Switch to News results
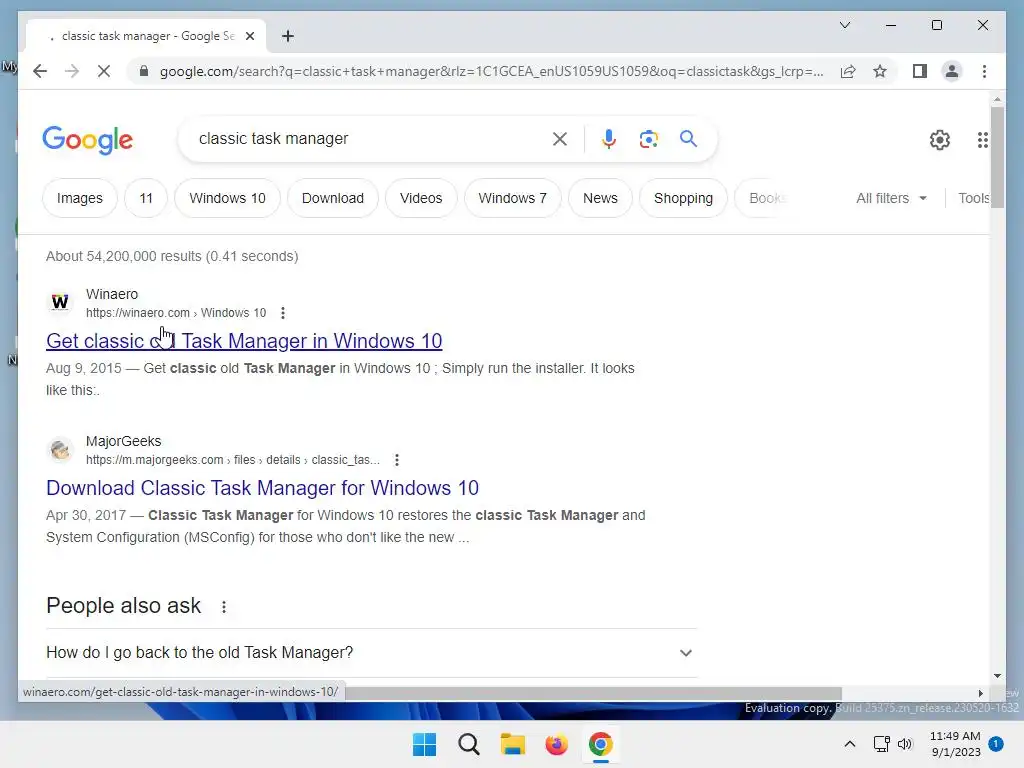Image resolution: width=1024 pixels, height=768 pixels. (x=600, y=198)
